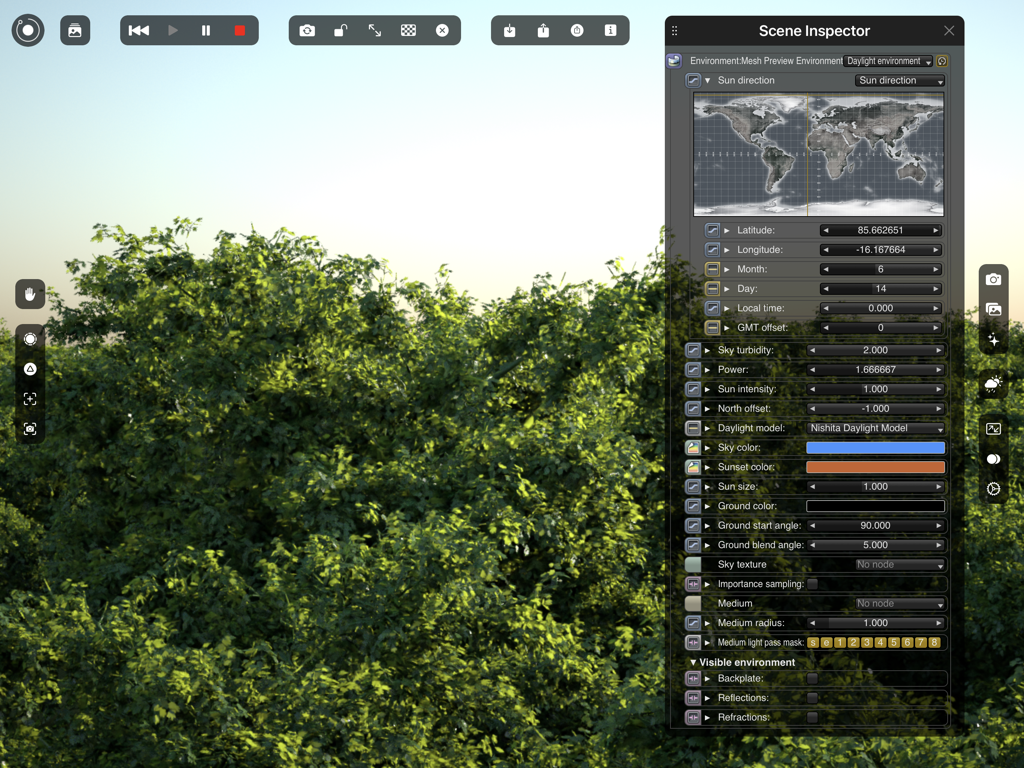Click the camera snapshot icon in top toolbar

click(x=307, y=31)
